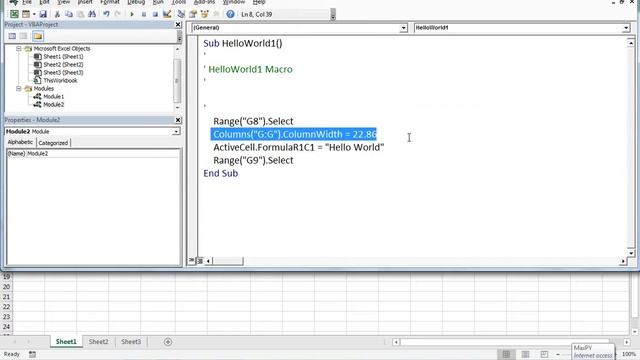Select Module2 in project tree

(x=54, y=104)
